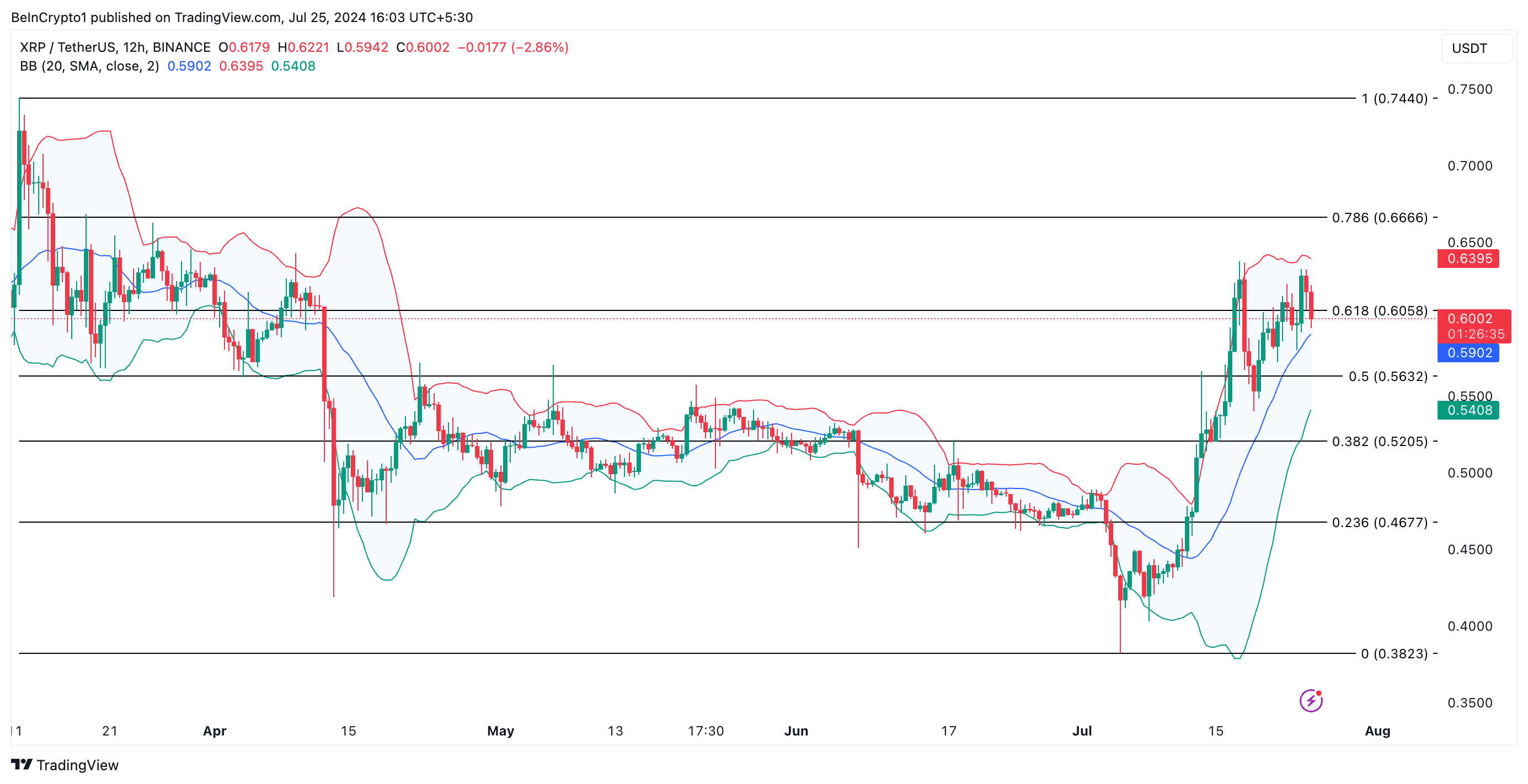Click the blue 0.5902 basis price label
Viewport: 1528px width, 784px height.
[1468, 353]
